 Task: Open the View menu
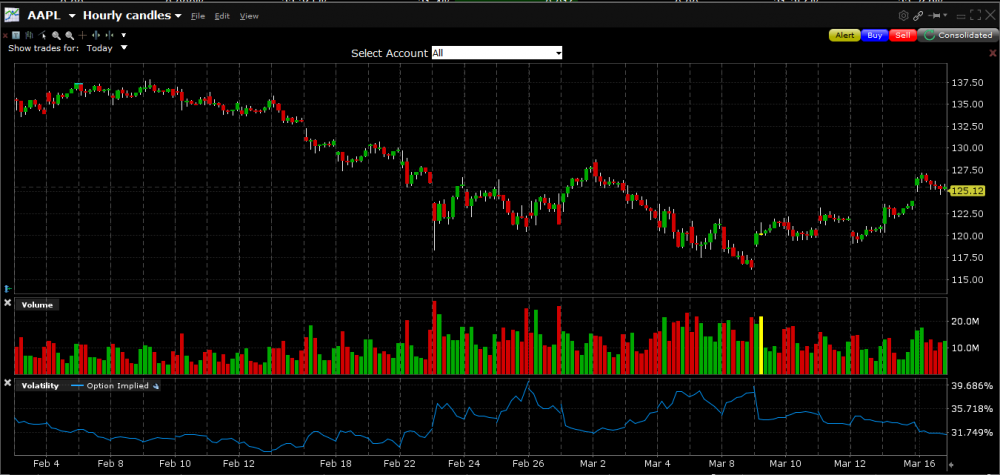[249, 17]
